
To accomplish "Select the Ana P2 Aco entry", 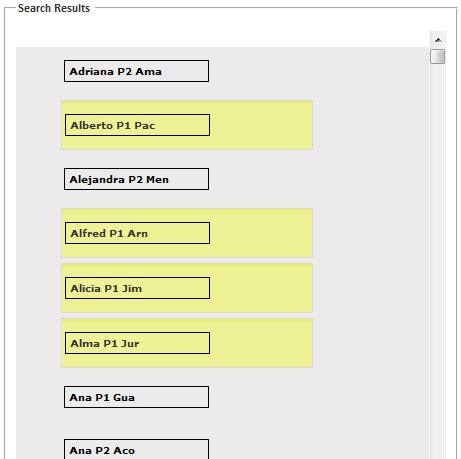I will [x=136, y=449].
